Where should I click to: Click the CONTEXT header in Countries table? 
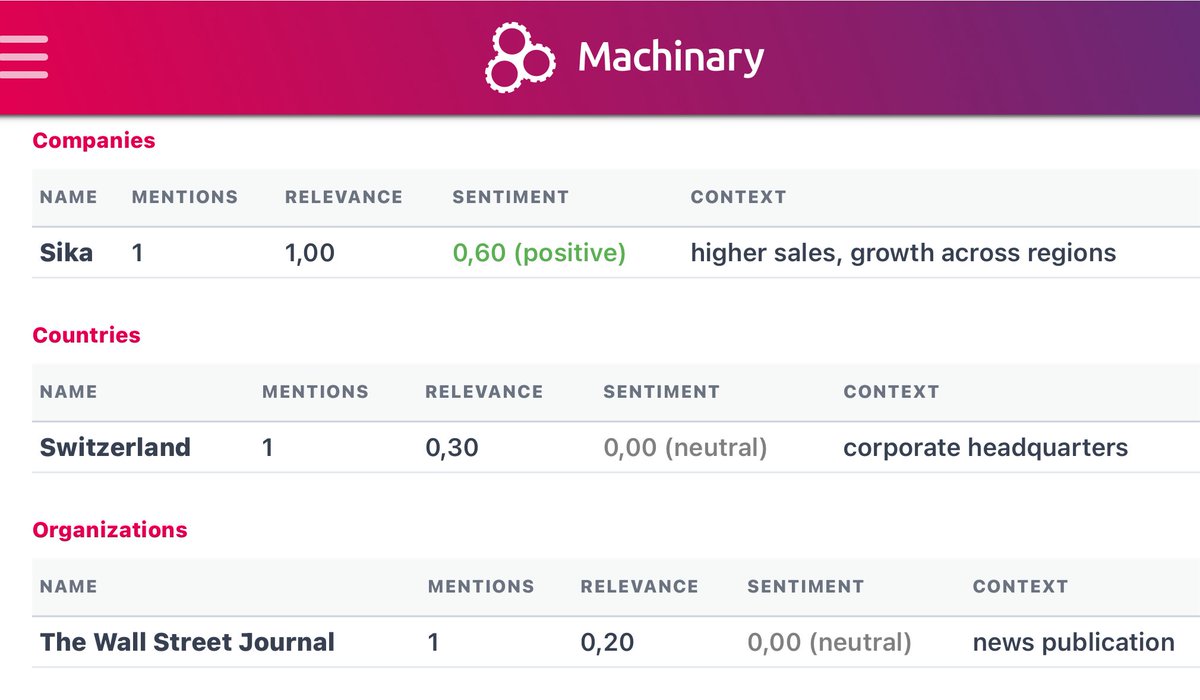[891, 392]
